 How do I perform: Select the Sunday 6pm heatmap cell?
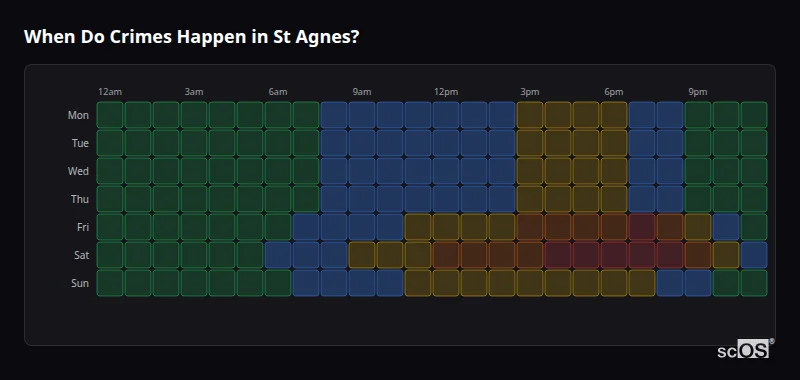(614, 283)
